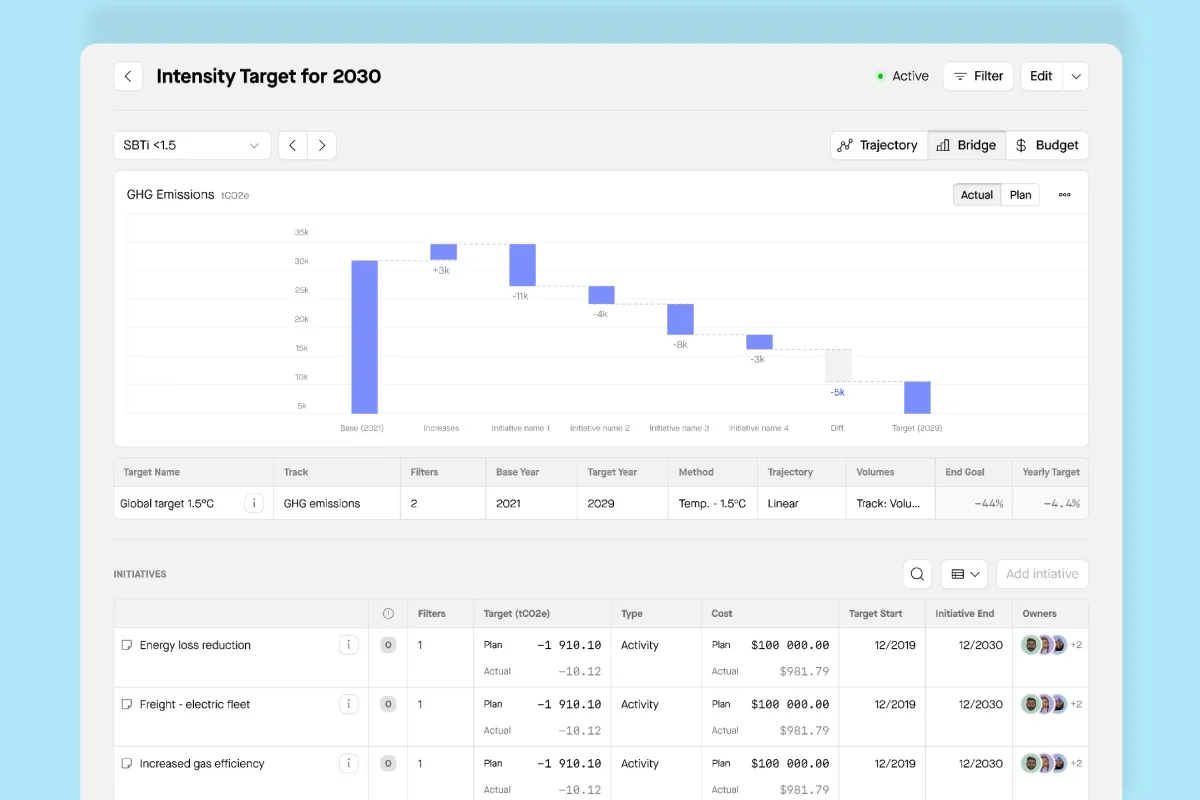Screen dimensions: 1200x800
Task: Expand the arrow next to Edit button
Action: pos(1076,76)
